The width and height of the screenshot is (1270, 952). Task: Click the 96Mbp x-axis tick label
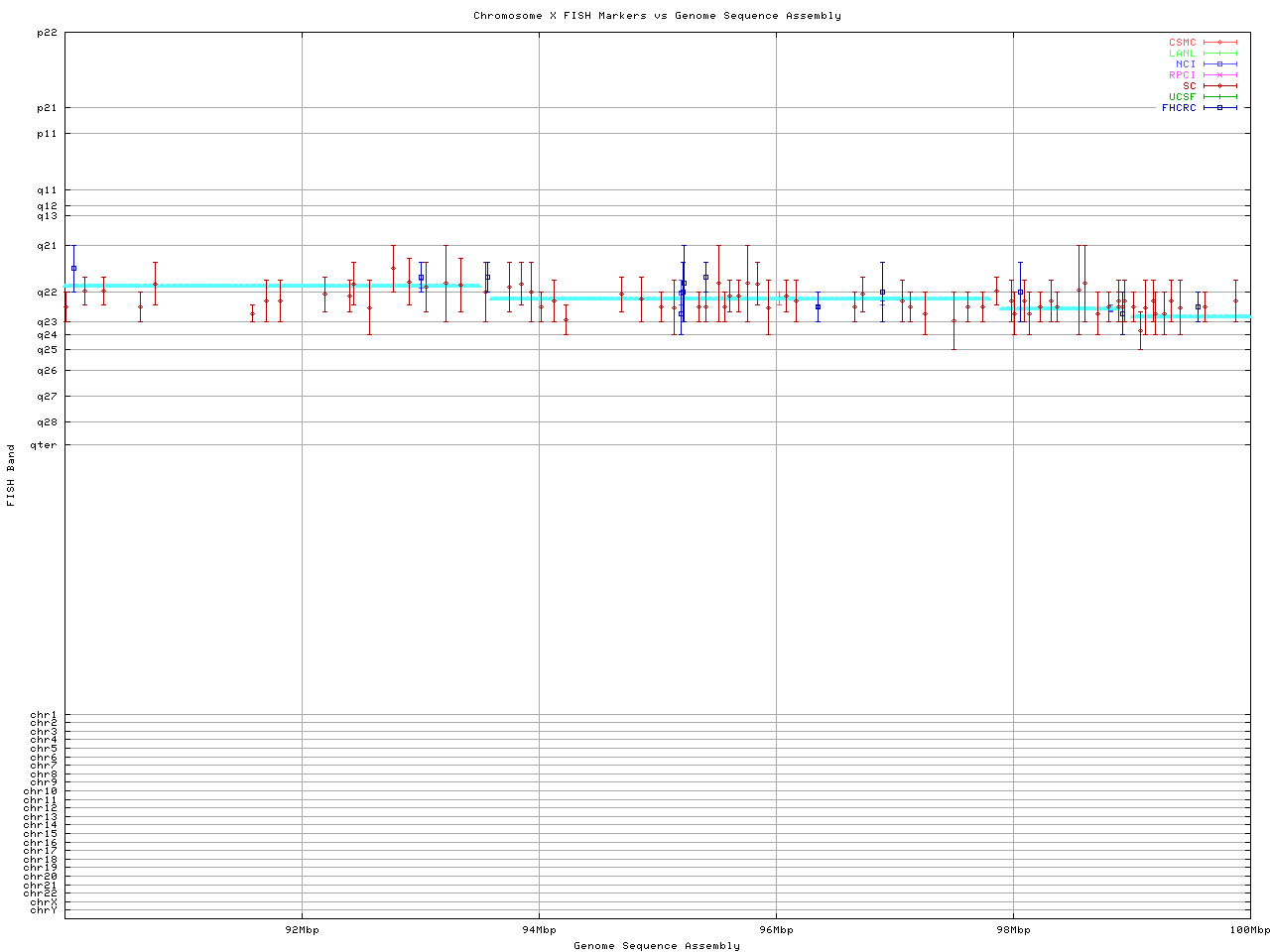776,930
